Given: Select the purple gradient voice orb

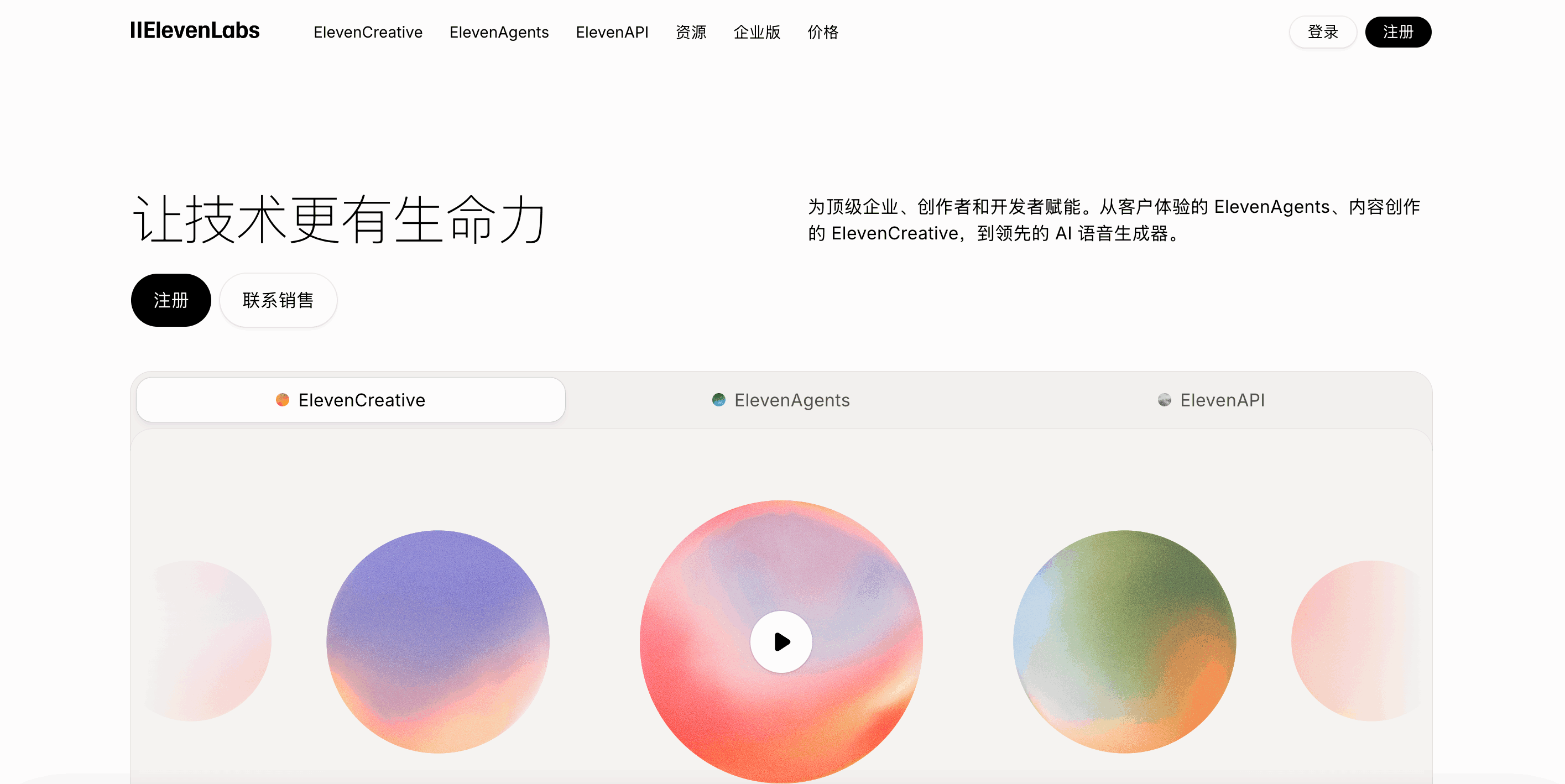Looking at the screenshot, I should point(438,641).
